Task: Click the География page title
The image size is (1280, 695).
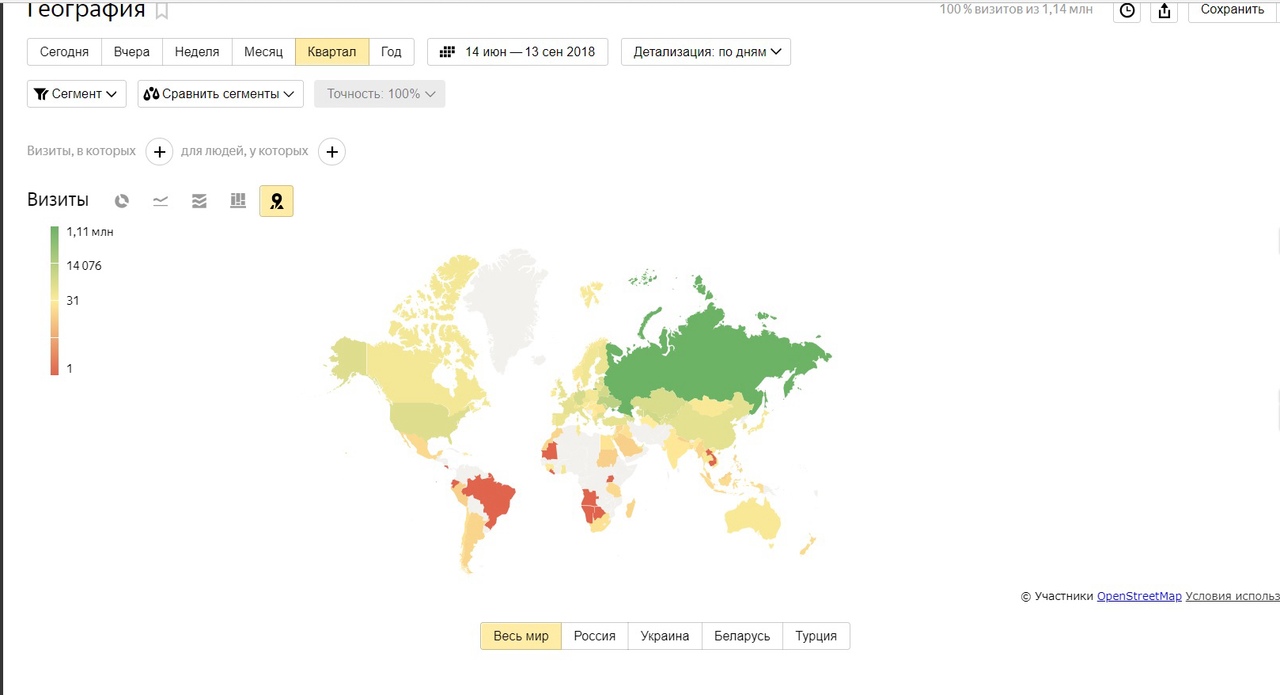Action: click(84, 10)
